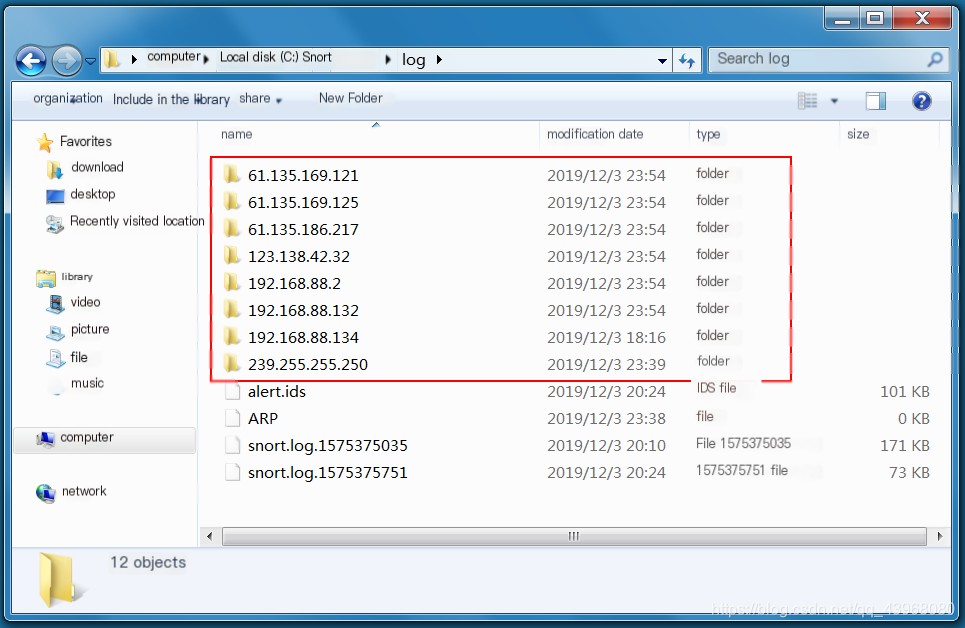Go forward with the Forward arrow button
Screen dimensions: 965x628
click(66, 60)
